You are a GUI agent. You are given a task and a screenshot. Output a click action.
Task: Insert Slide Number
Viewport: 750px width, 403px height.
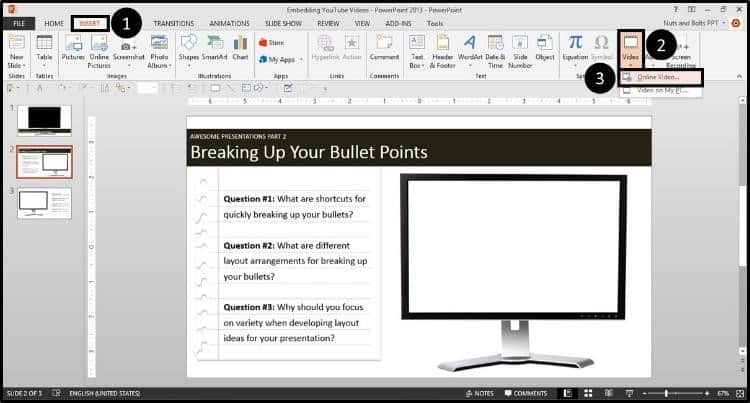[520, 52]
